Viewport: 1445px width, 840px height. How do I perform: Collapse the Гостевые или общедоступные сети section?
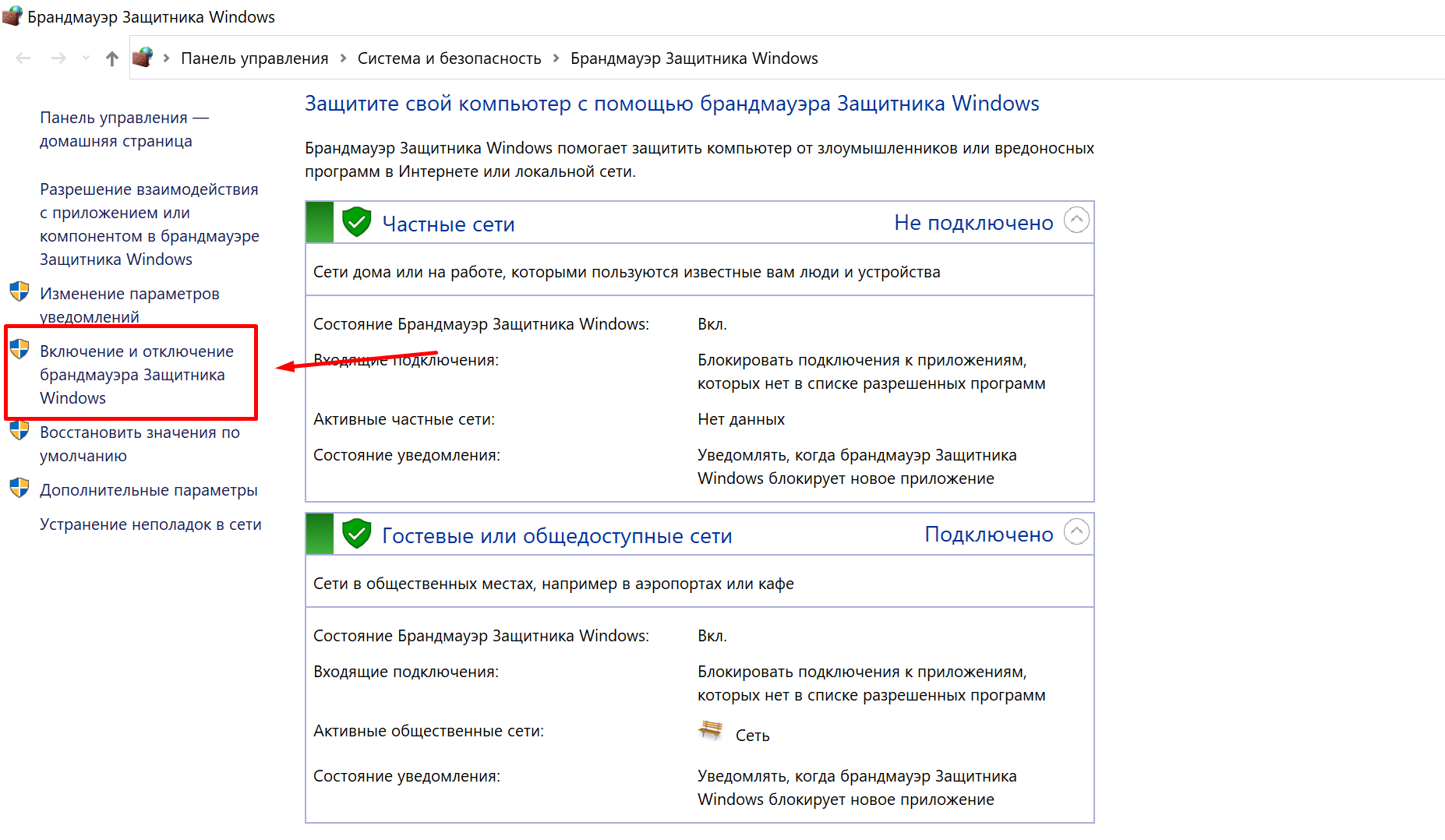(1076, 532)
